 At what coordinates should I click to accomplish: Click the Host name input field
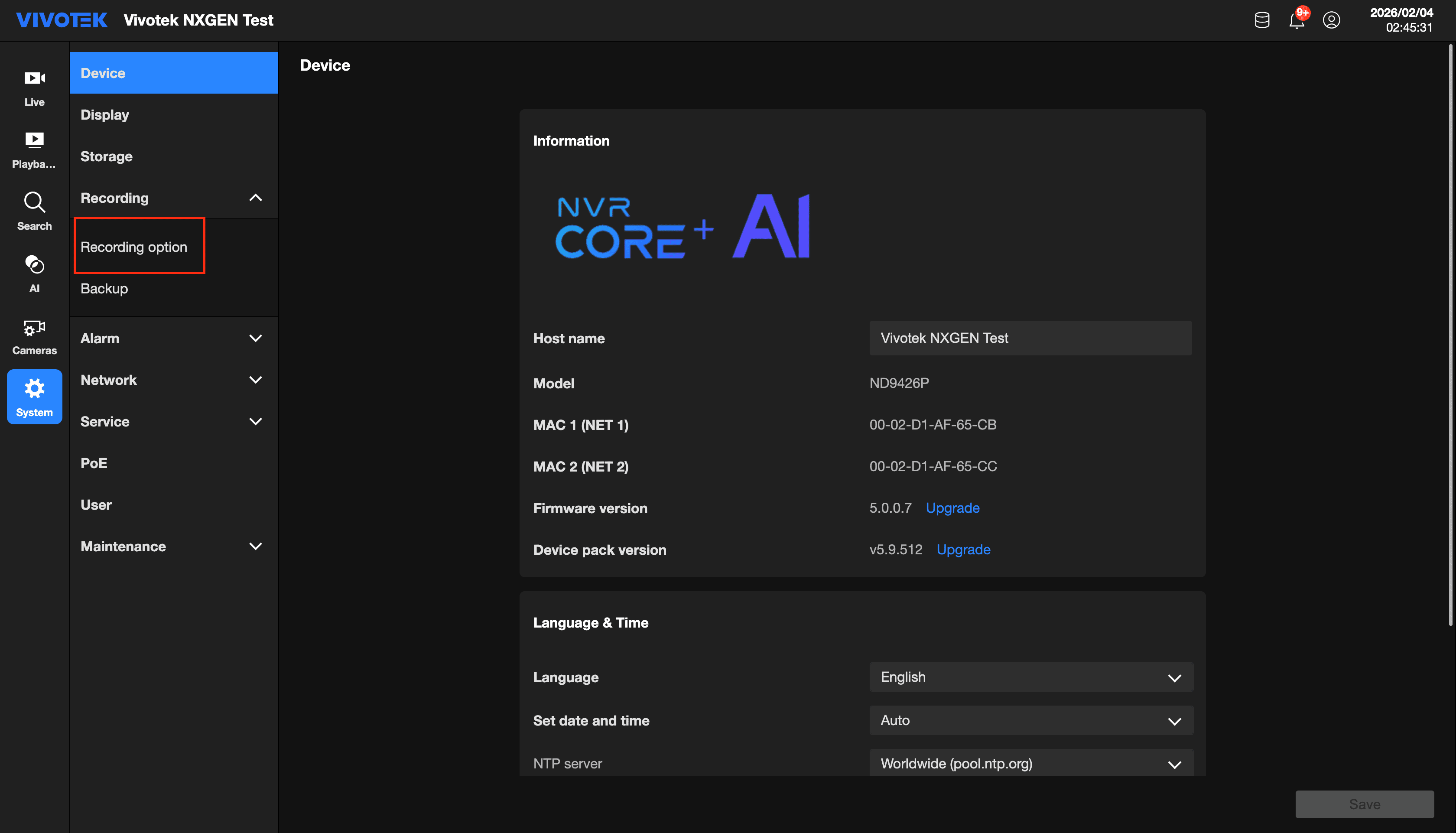click(1030, 338)
